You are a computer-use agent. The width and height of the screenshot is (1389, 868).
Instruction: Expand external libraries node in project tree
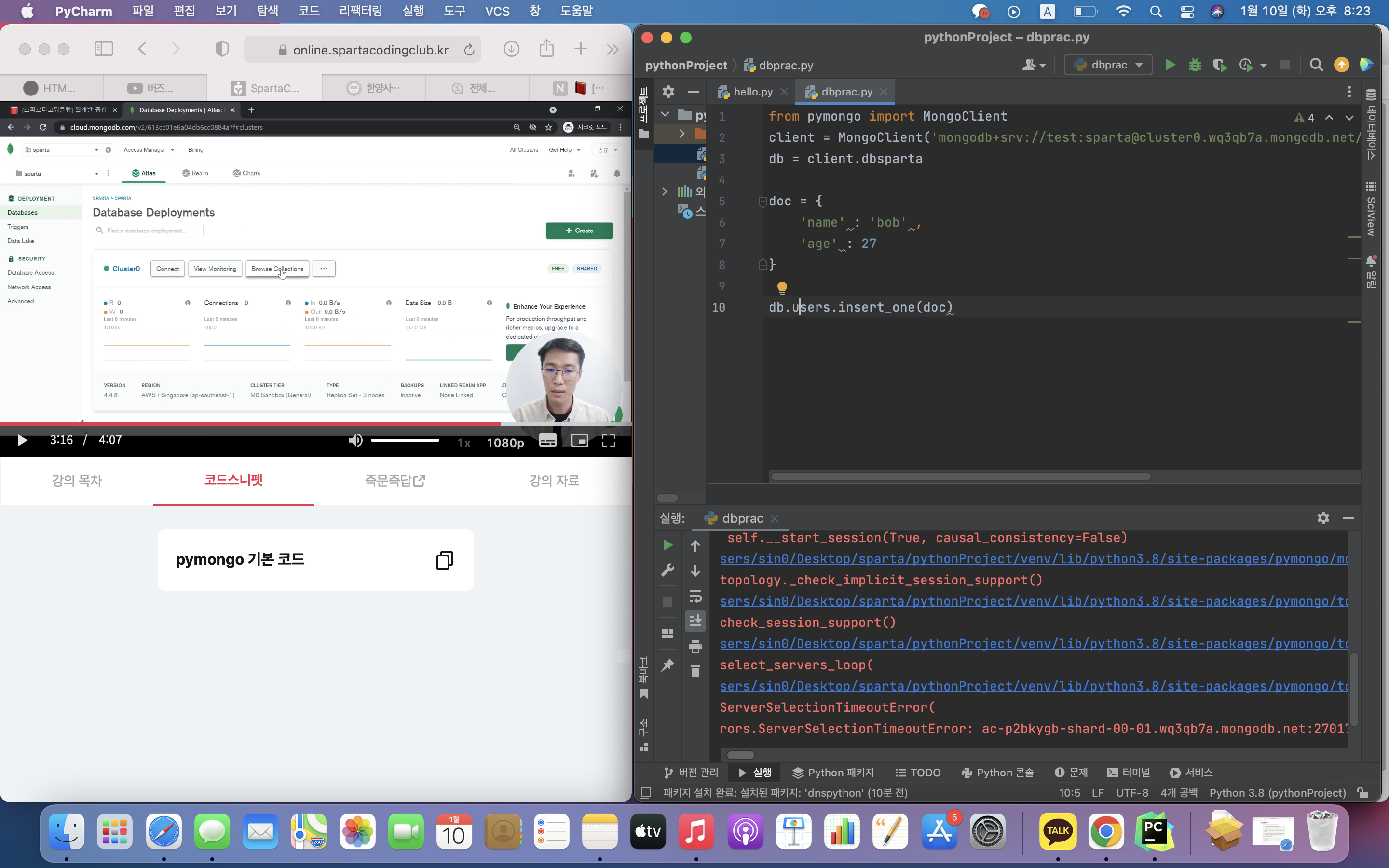[665, 191]
